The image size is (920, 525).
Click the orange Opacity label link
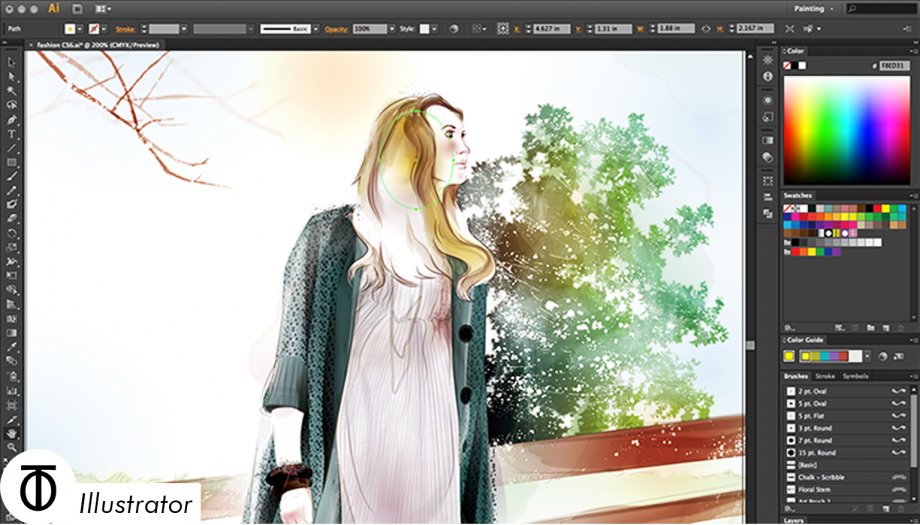point(336,29)
